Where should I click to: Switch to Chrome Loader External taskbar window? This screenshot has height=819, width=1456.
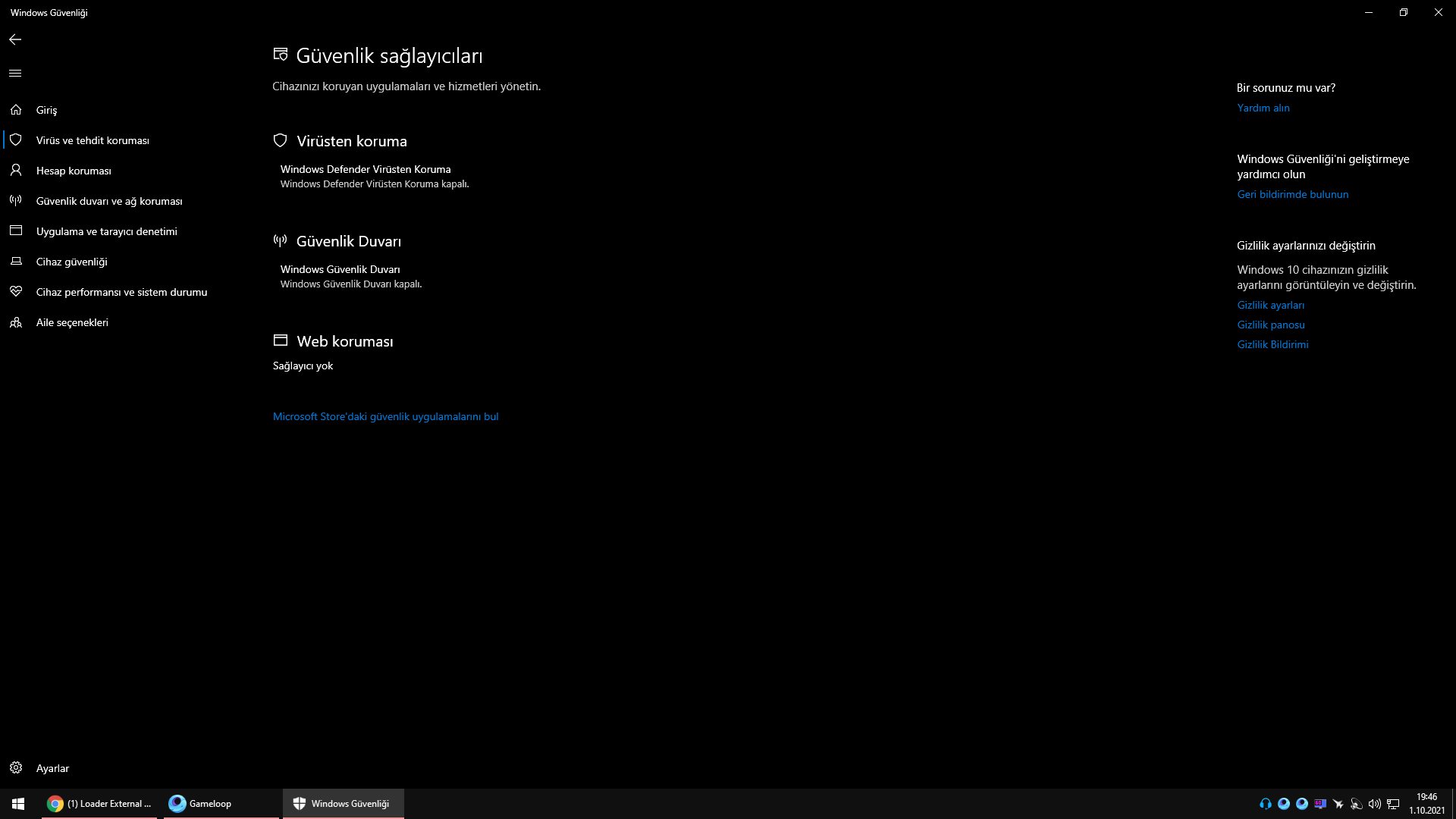pyautogui.click(x=99, y=804)
